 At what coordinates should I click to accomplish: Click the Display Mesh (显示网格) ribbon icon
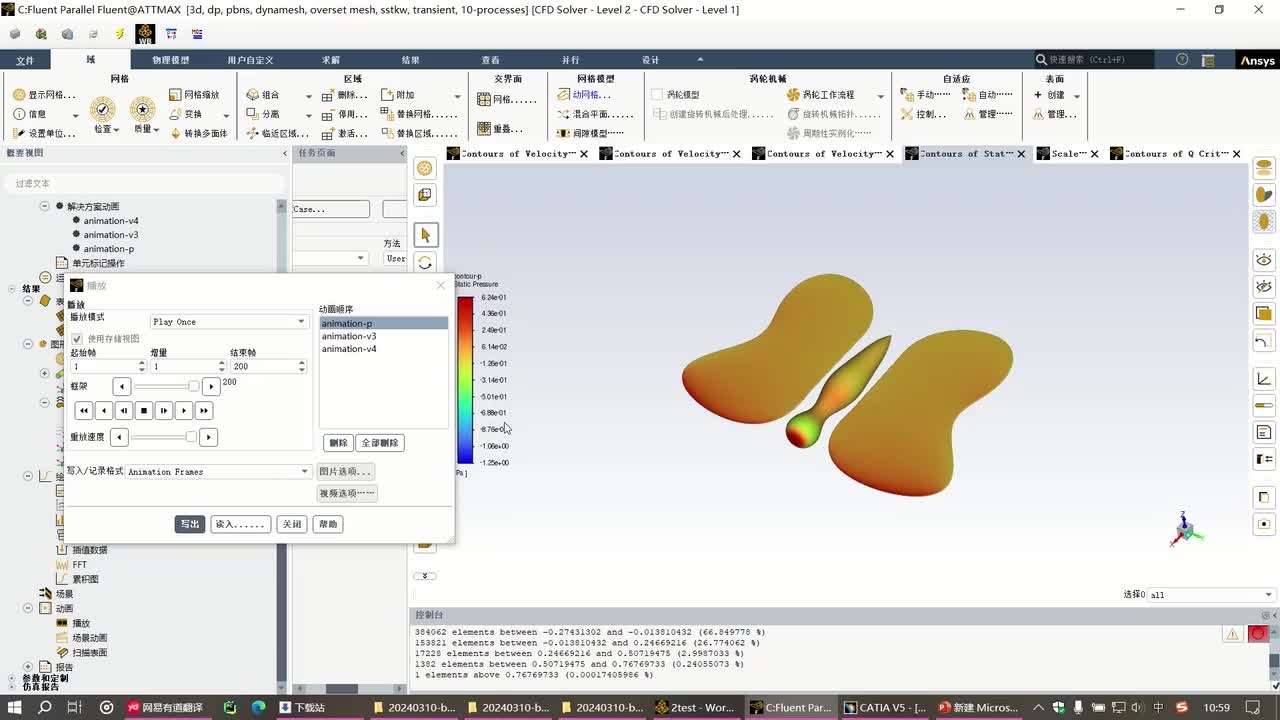tap(19, 95)
